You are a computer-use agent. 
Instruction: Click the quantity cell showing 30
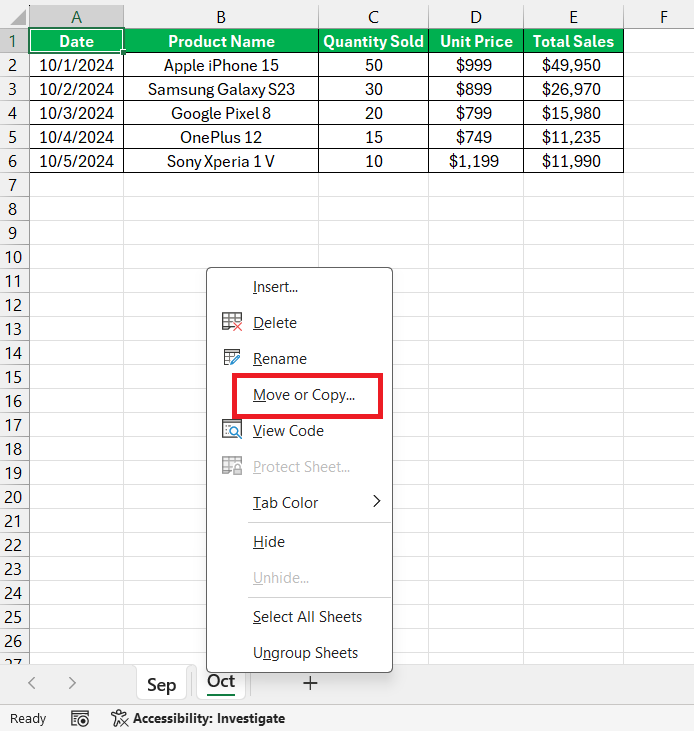pos(373,89)
